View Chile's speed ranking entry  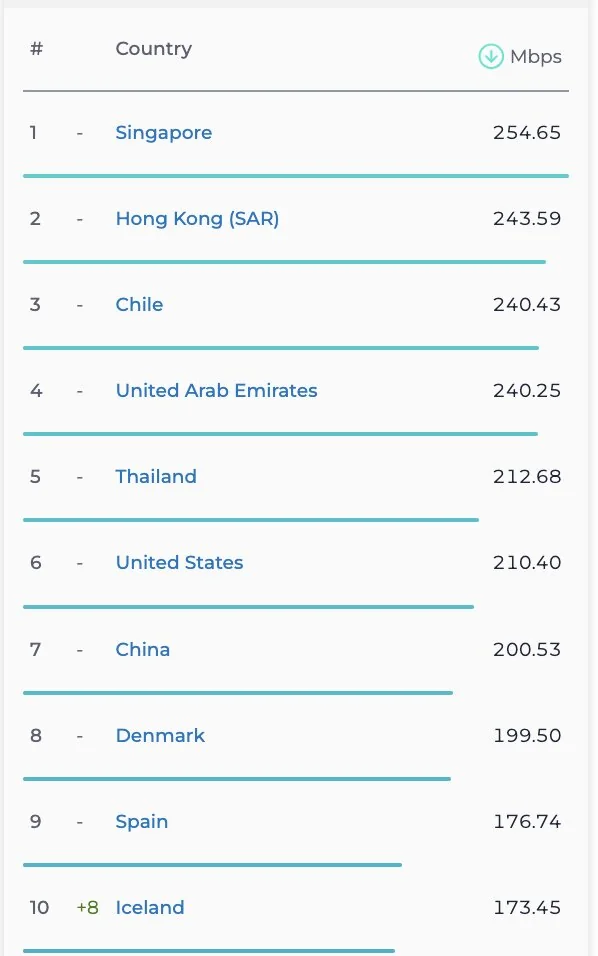coord(139,304)
